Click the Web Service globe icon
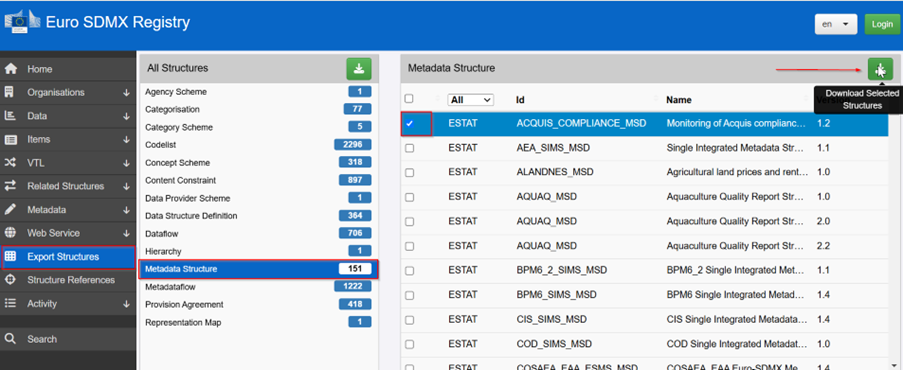Viewport: 903px width, 370px height. click(10, 233)
